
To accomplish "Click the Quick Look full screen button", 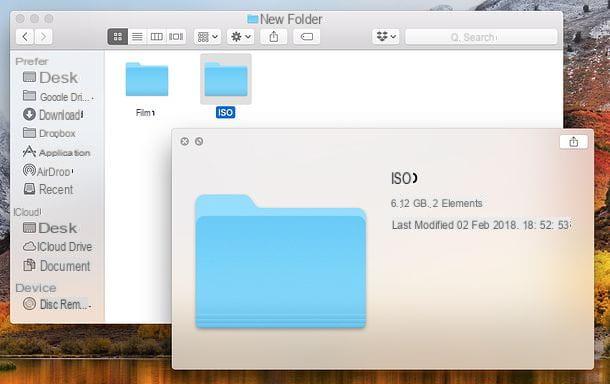I will [199, 141].
